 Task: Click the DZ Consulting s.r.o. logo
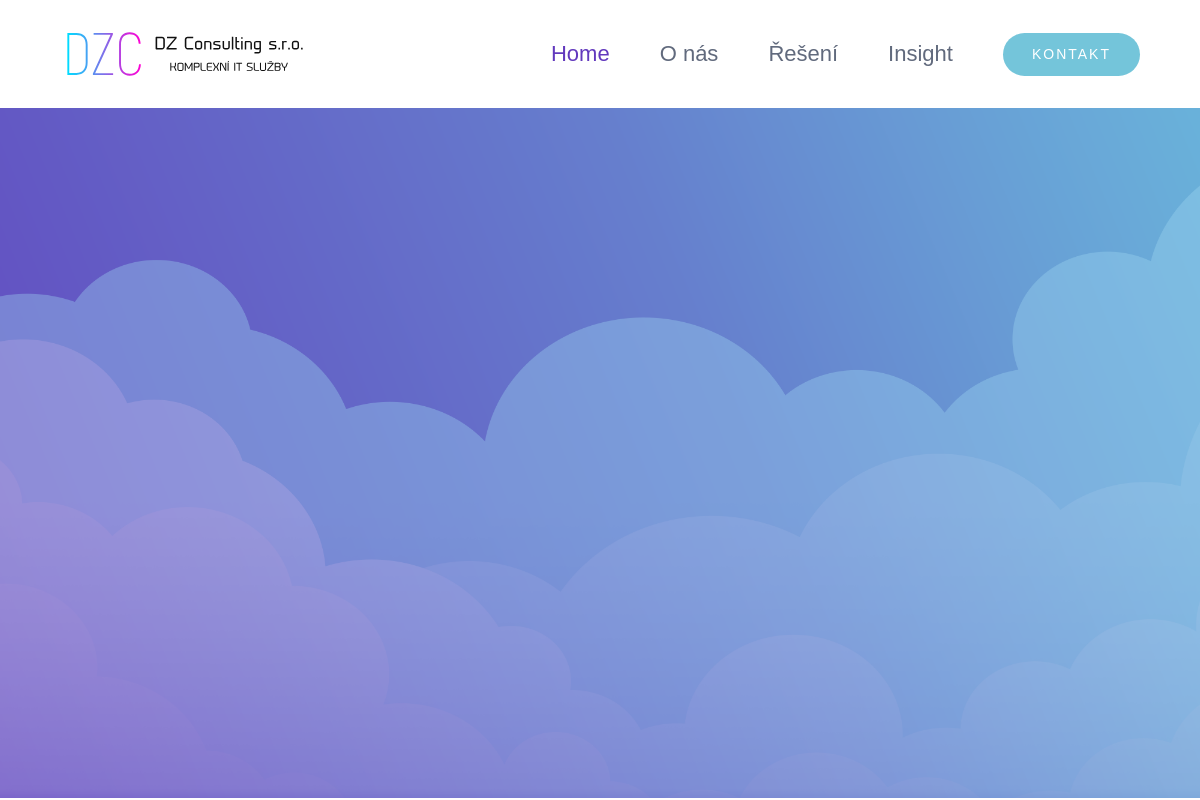185,54
